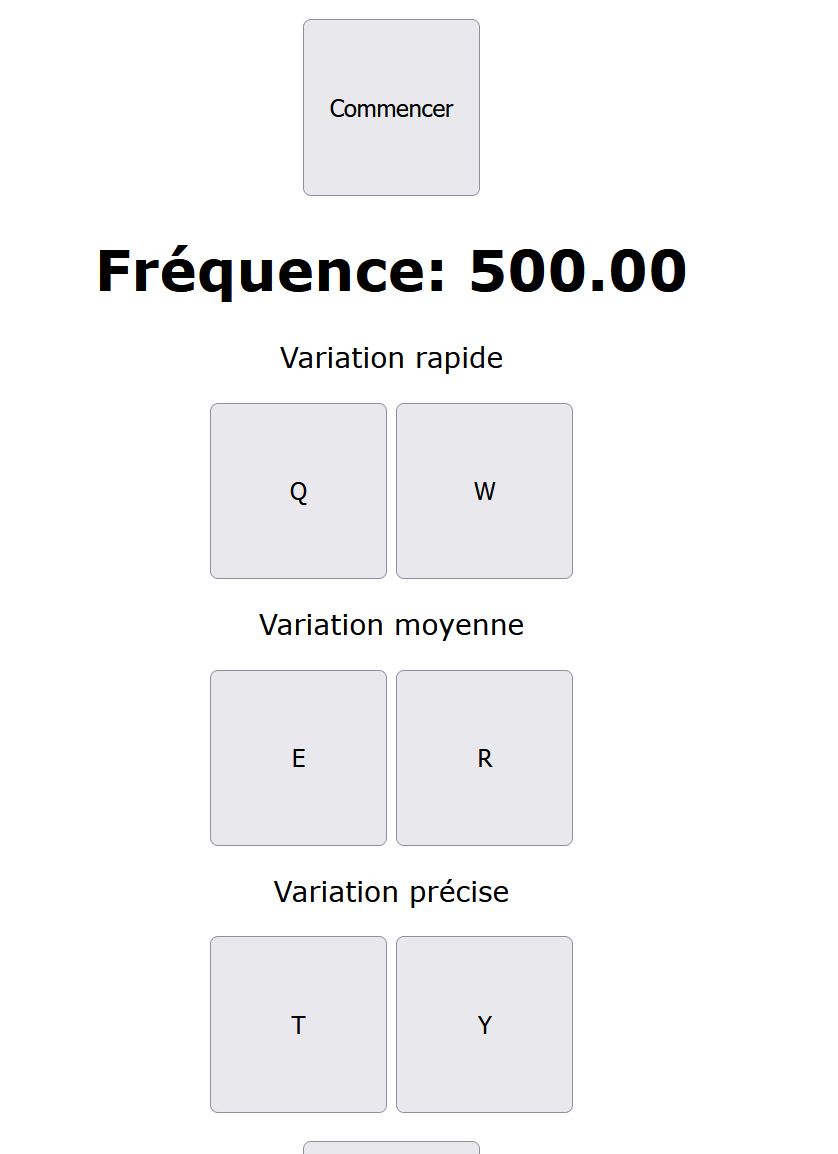
Task: Select the 500.00 frequency value
Action: [578, 271]
